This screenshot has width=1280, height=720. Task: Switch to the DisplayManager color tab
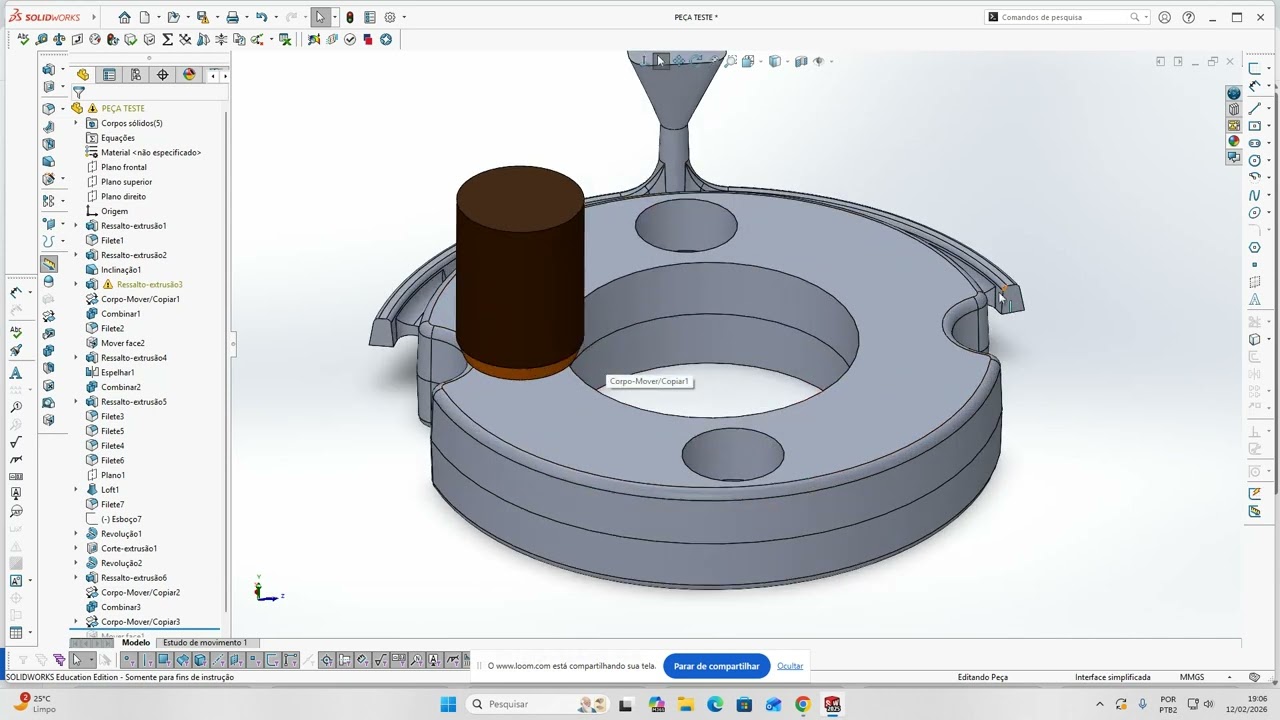tap(189, 75)
